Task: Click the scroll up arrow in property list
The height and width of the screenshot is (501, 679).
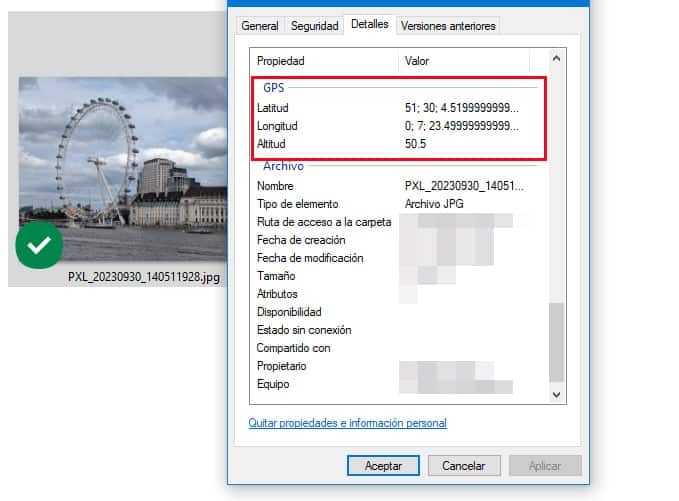Action: click(556, 58)
